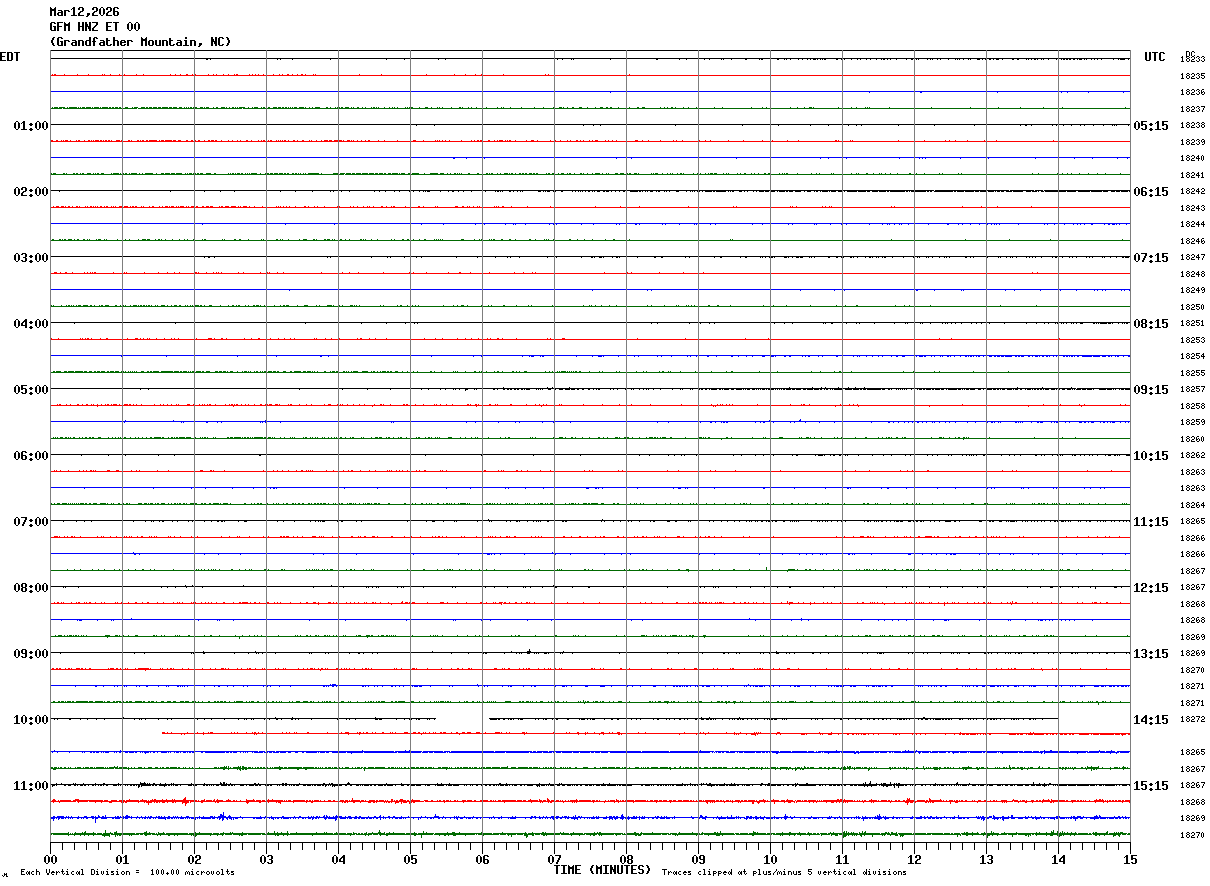
Task: Select the 09:15 UTC time label
Action: (x=1150, y=390)
